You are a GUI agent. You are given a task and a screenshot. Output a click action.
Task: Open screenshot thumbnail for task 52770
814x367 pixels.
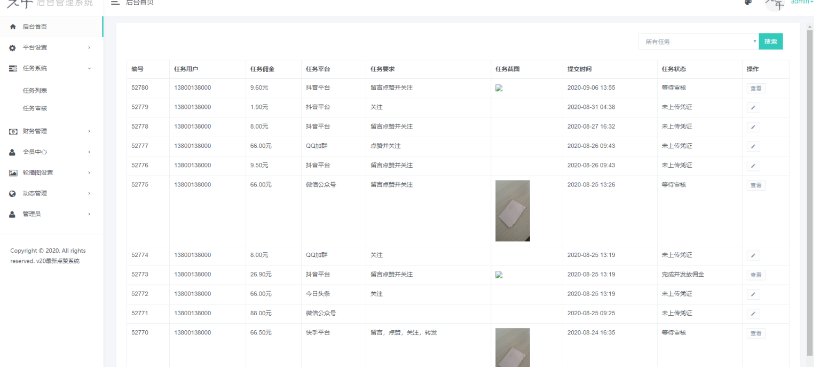[512, 347]
